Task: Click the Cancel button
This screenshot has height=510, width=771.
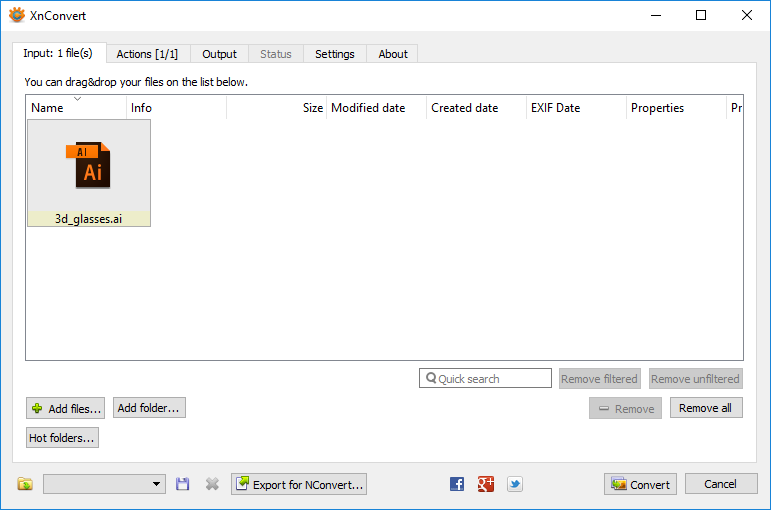Action: pyautogui.click(x=720, y=484)
